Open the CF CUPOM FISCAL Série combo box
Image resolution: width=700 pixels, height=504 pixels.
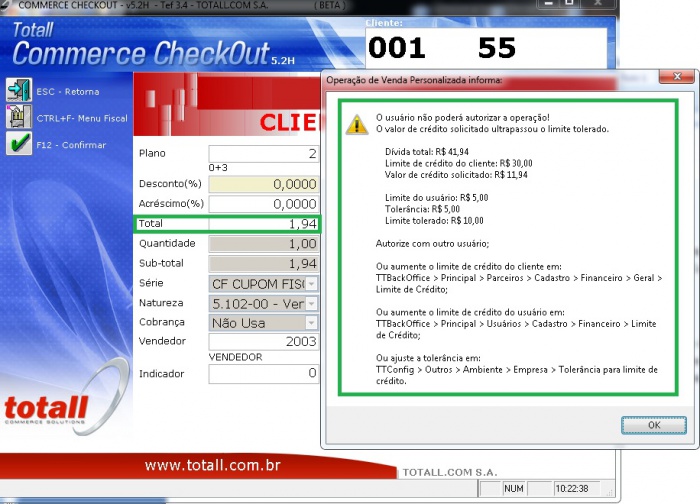tap(263, 283)
